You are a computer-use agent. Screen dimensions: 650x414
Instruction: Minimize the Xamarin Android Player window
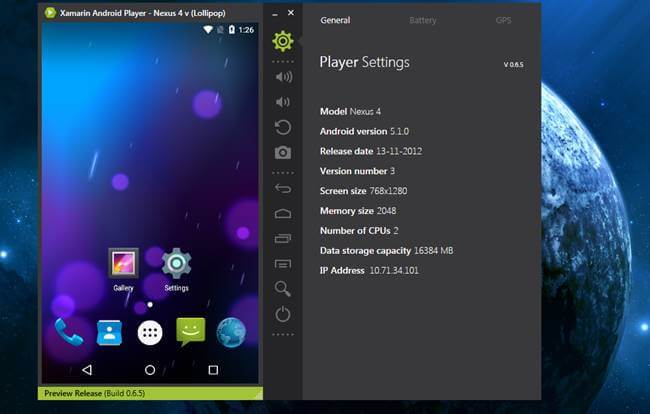point(275,14)
